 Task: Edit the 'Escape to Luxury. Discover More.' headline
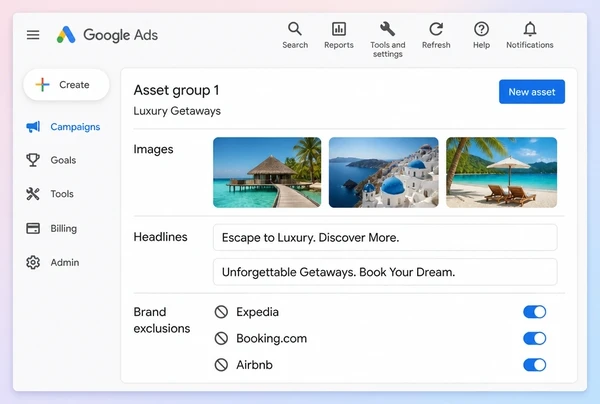[385, 238]
